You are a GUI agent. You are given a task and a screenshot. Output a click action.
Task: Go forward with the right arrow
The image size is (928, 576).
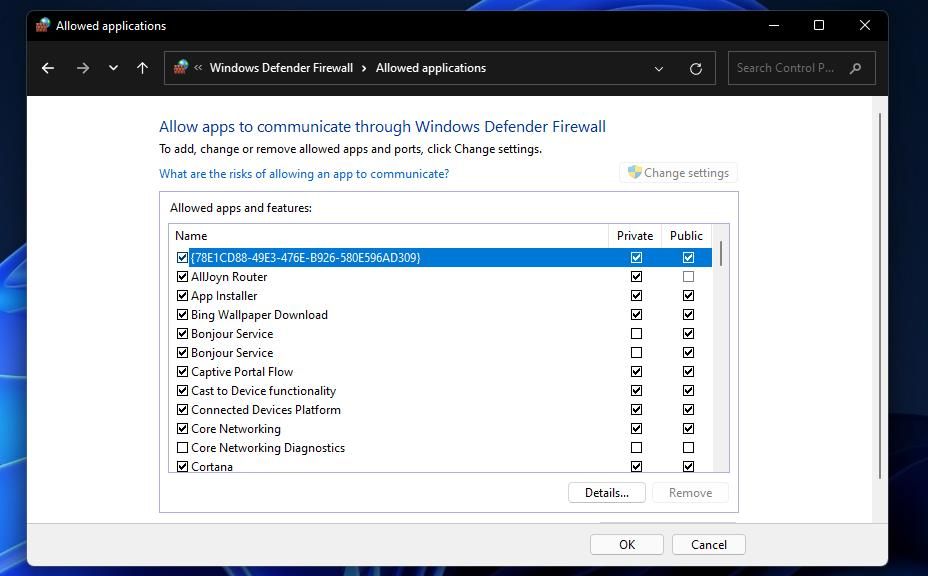[83, 68]
